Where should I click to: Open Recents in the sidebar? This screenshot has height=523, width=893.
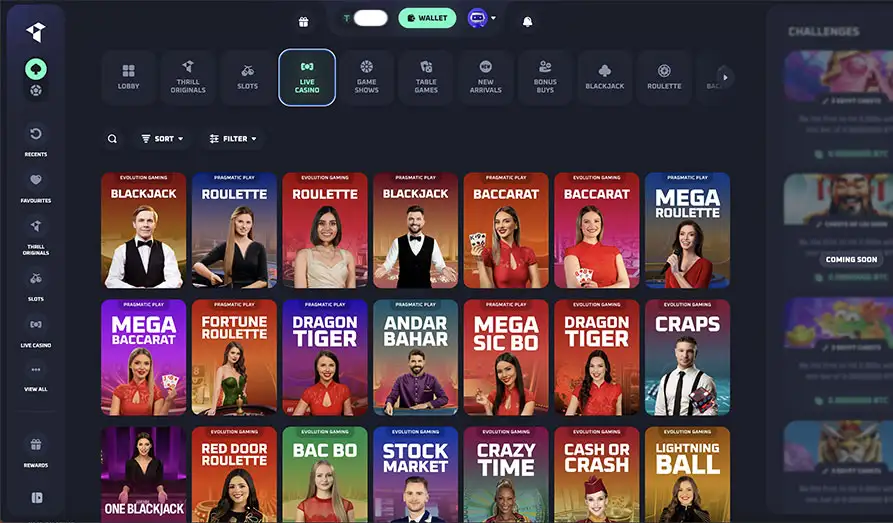coord(36,141)
